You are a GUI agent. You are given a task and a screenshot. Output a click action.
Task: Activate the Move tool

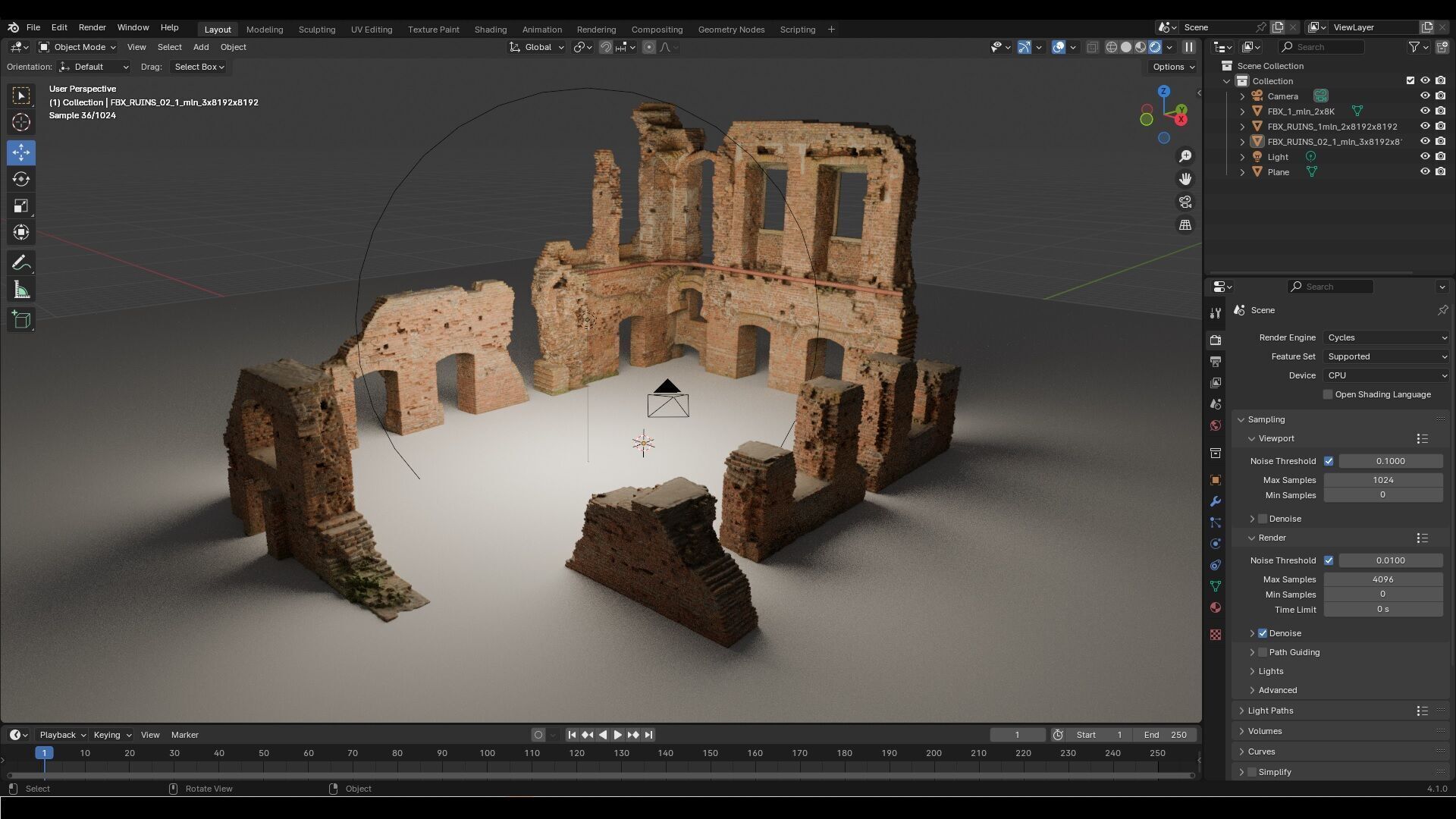21,152
